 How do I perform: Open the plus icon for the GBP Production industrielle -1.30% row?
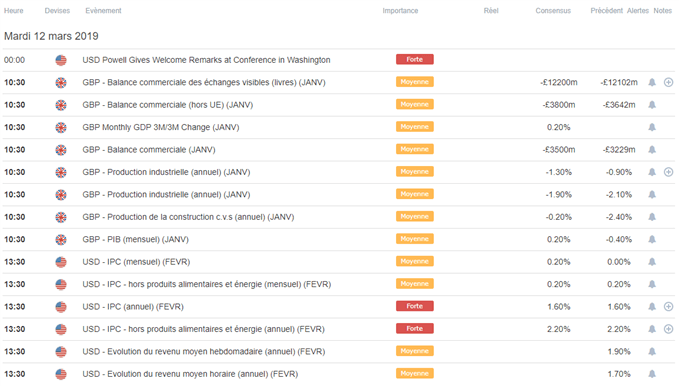(x=668, y=172)
